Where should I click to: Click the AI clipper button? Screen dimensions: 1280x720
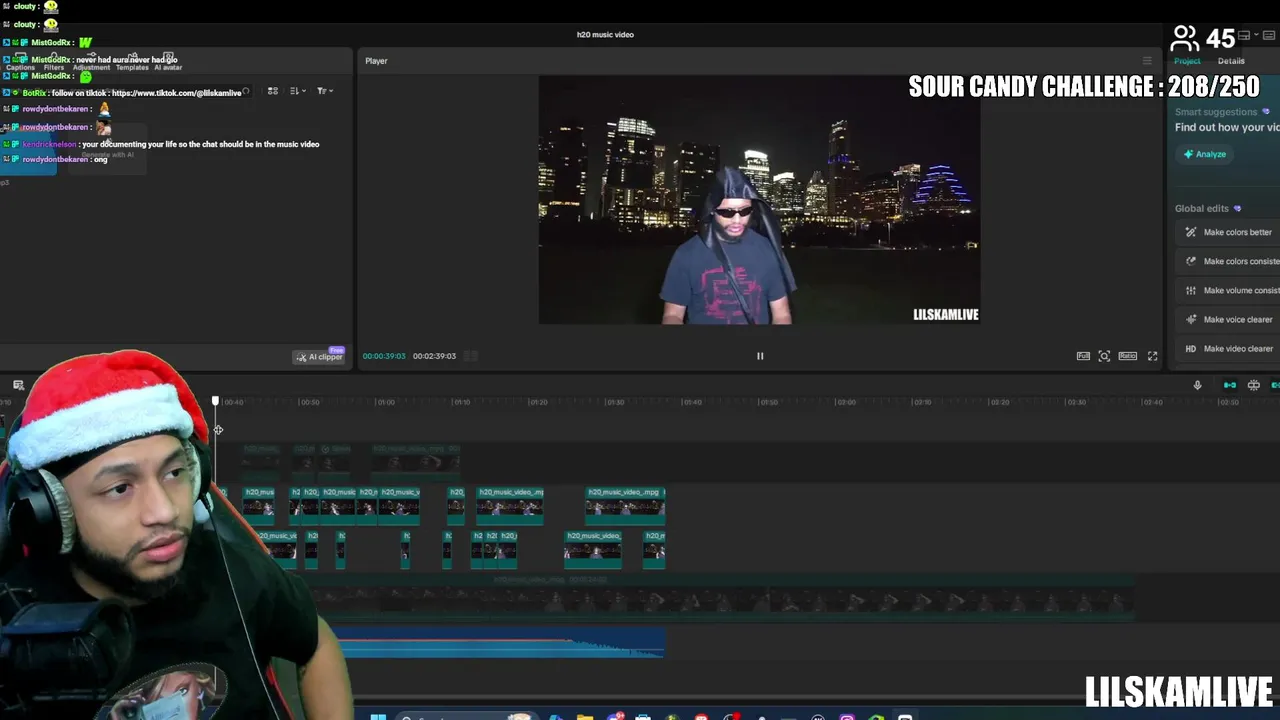pyautogui.click(x=320, y=356)
